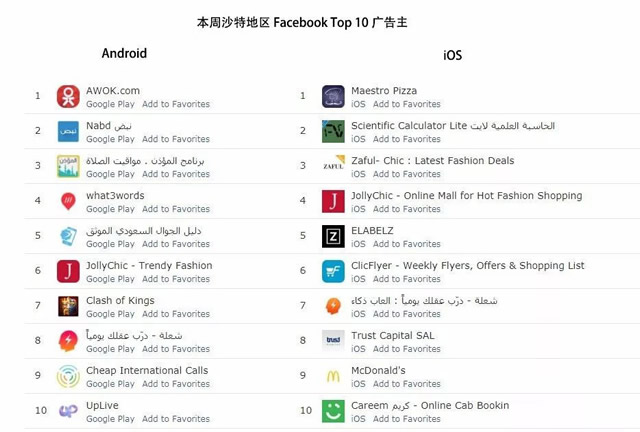The width and height of the screenshot is (640, 432).
Task: Click the Zaful app icon
Action: 333,167
